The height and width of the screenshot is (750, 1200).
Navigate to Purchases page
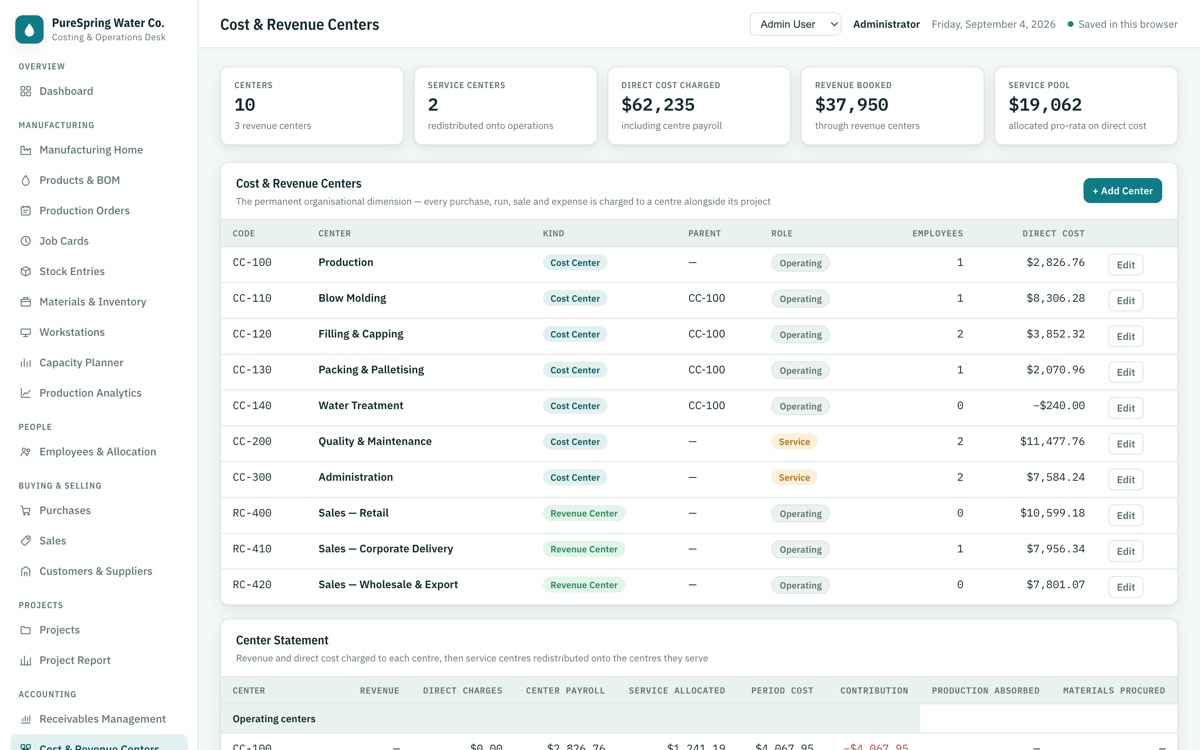pyautogui.click(x=99, y=510)
